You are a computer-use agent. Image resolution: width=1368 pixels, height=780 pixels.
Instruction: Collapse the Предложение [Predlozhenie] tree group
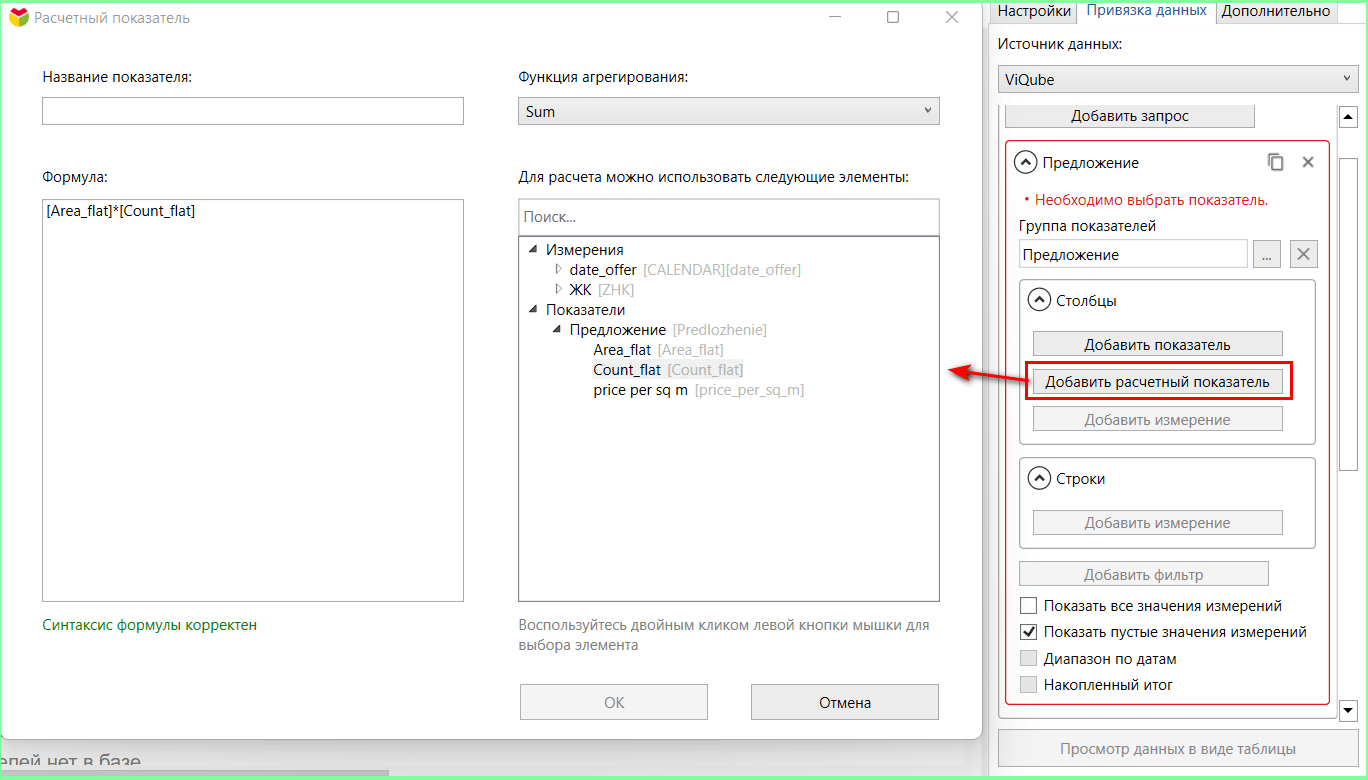(558, 330)
